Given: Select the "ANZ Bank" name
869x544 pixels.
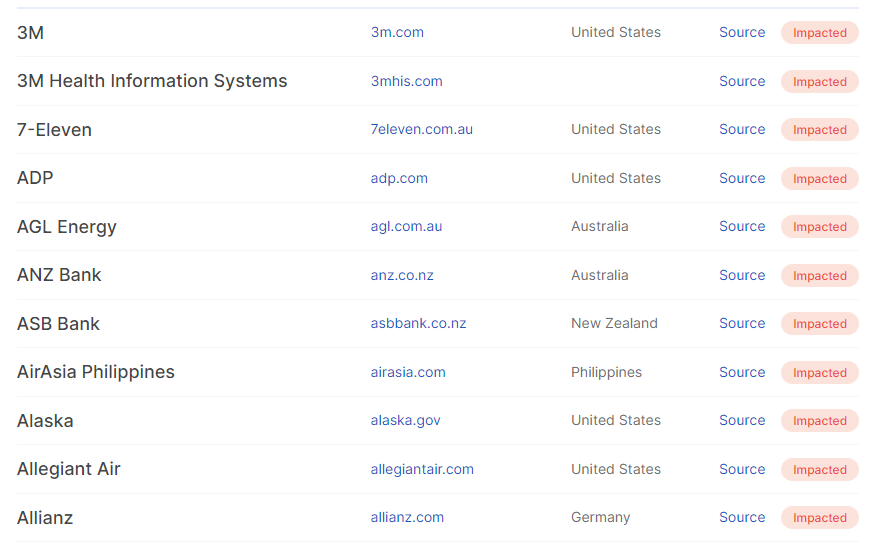Looking at the screenshot, I should tap(59, 275).
